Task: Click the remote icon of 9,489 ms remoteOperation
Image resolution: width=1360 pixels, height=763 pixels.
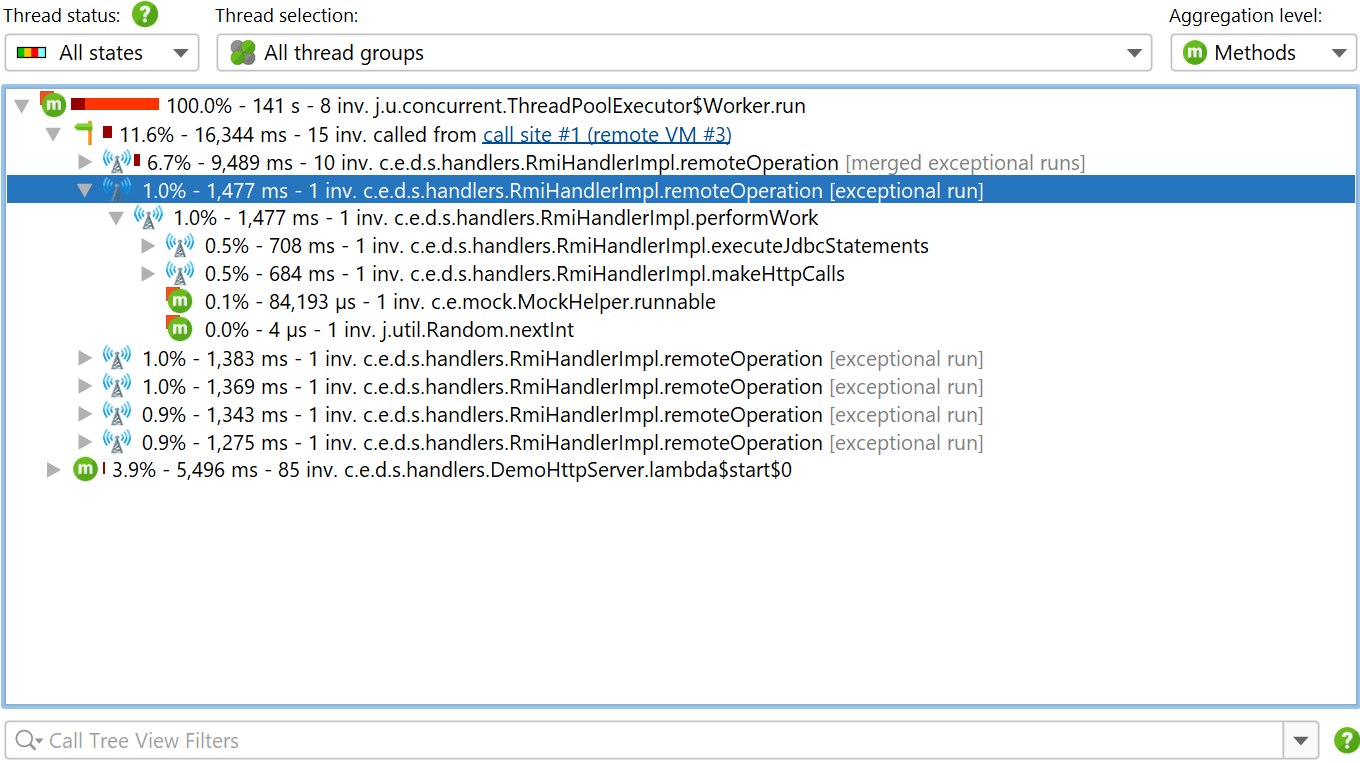Action: pos(117,161)
